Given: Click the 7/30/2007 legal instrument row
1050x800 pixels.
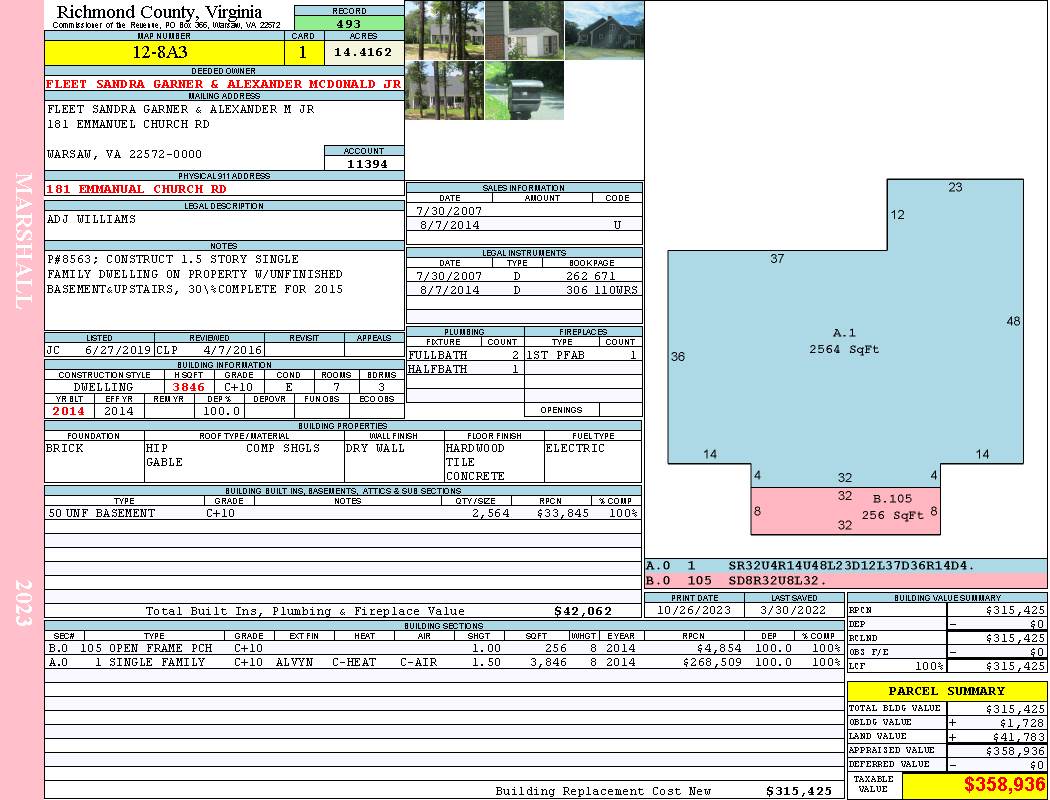Looking at the screenshot, I should tap(524, 276).
